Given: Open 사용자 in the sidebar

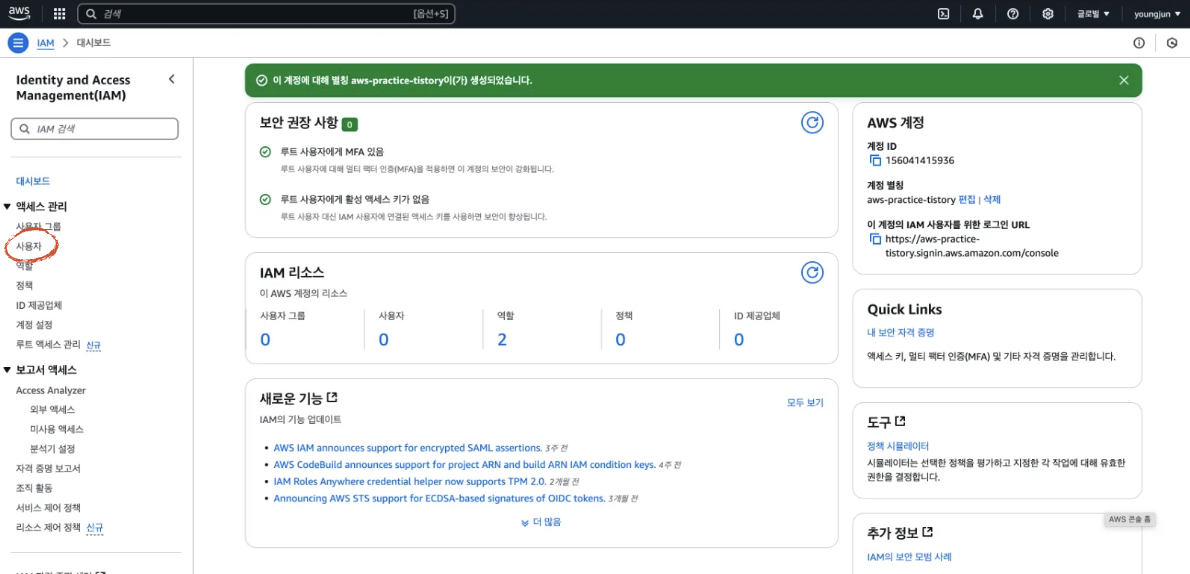Looking at the screenshot, I should [29, 246].
